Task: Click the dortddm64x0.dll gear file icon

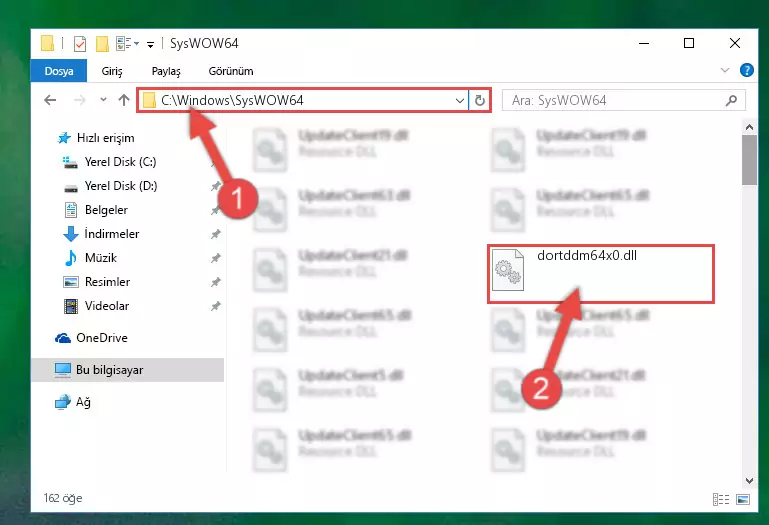Action: [508, 270]
